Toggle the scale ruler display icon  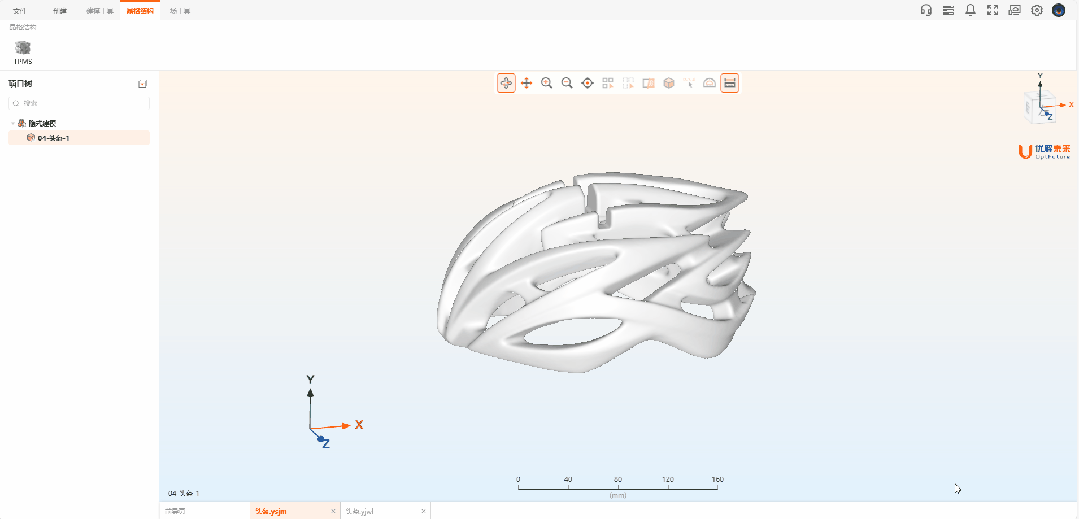729,83
